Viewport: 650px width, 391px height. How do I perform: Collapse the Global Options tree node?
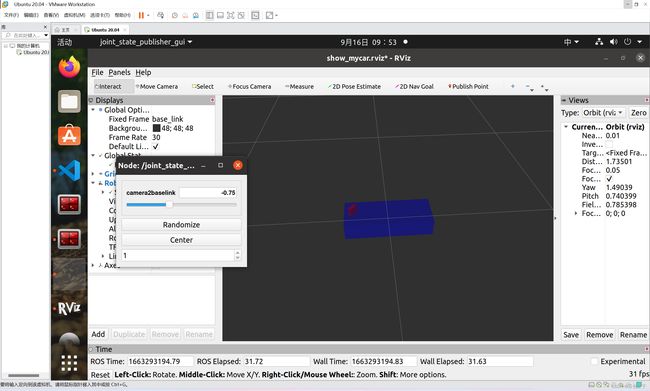pyautogui.click(x=93, y=110)
